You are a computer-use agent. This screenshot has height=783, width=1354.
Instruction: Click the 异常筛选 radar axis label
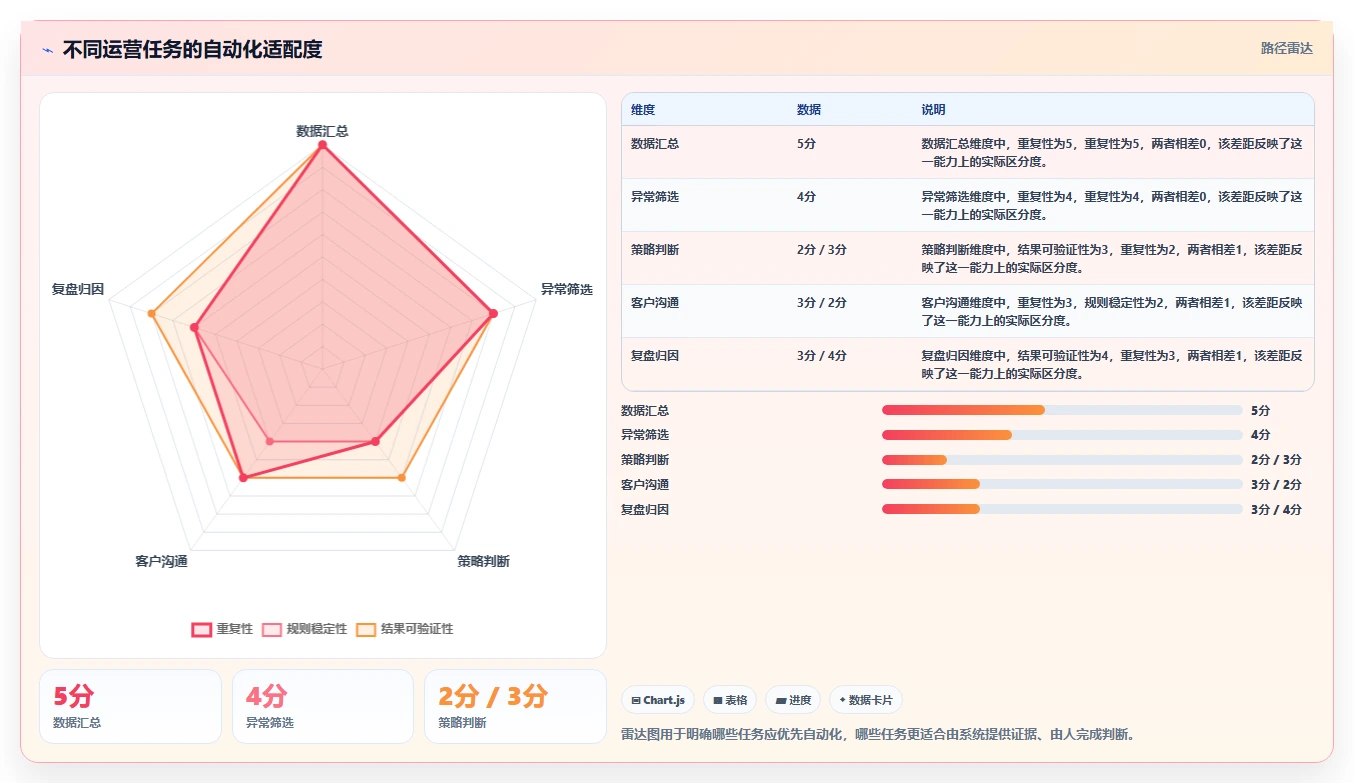[x=566, y=289]
